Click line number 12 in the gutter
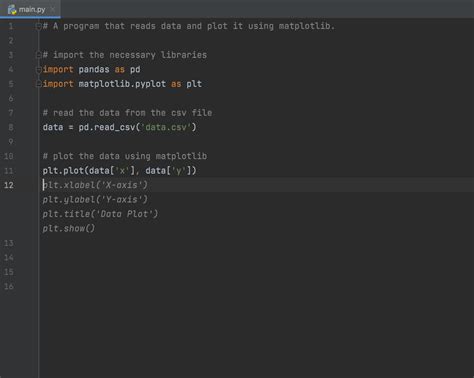Image resolution: width=474 pixels, height=378 pixels. coord(9,185)
